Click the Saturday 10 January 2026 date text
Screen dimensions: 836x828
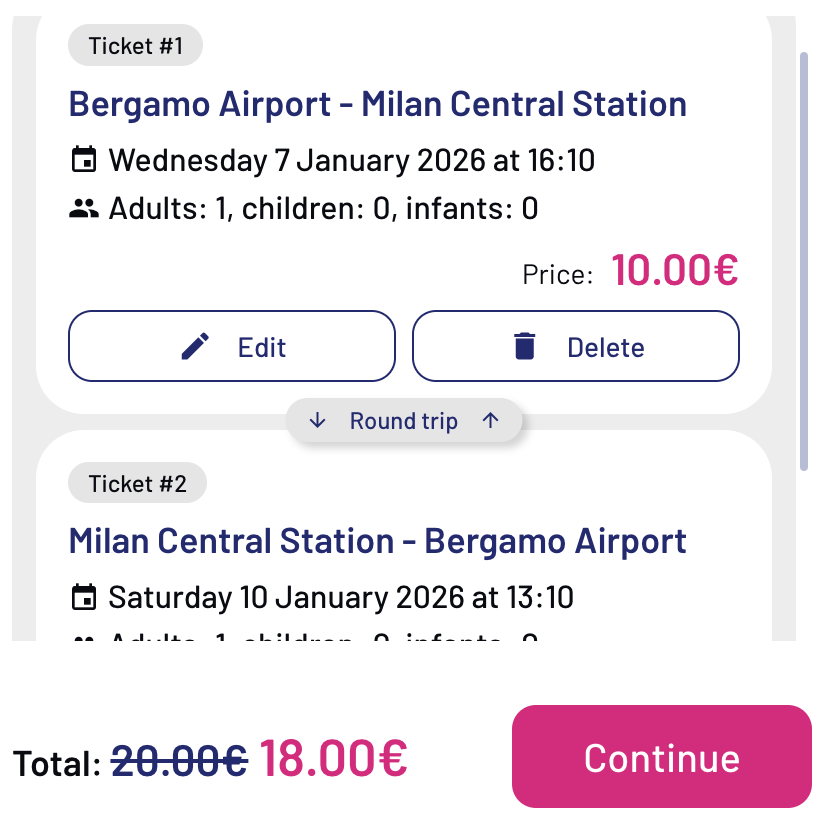(x=340, y=598)
